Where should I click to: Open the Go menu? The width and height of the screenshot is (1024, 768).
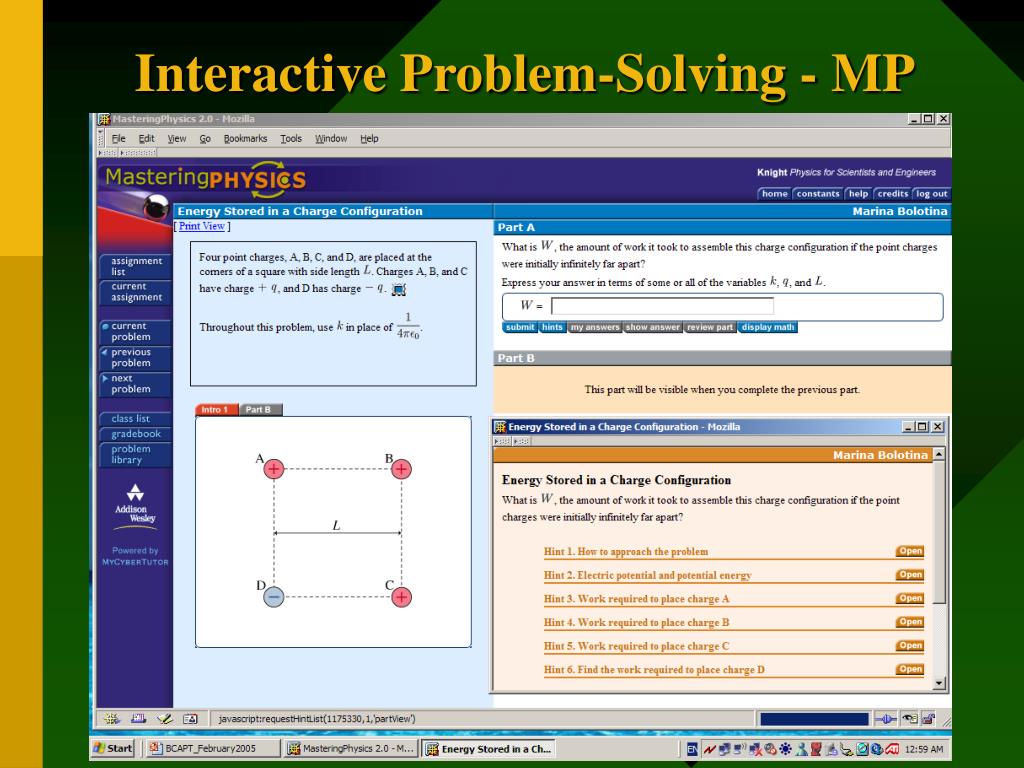click(205, 138)
